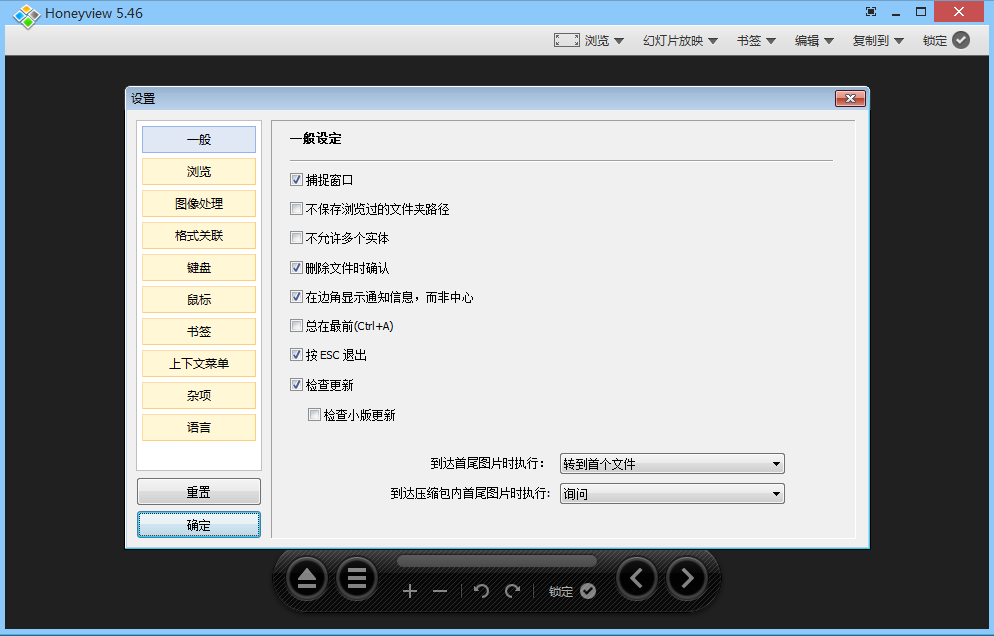
Task: Click the image position slider bar
Action: (x=496, y=561)
